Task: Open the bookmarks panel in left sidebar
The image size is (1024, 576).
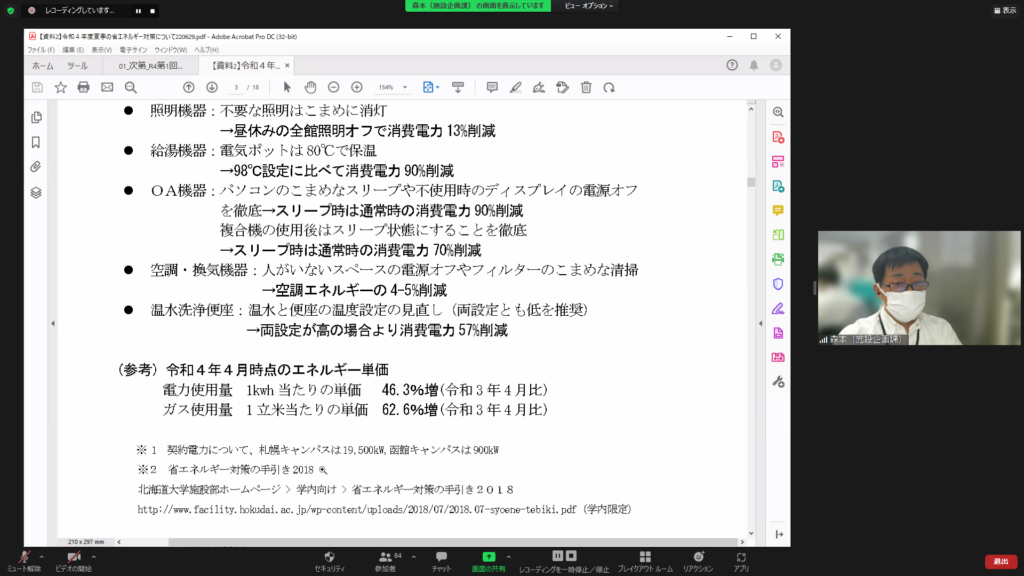Action: click(36, 142)
